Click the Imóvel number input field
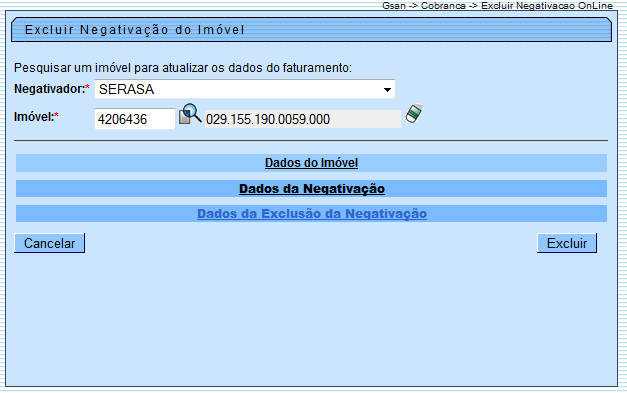The image size is (627, 393). [135, 119]
